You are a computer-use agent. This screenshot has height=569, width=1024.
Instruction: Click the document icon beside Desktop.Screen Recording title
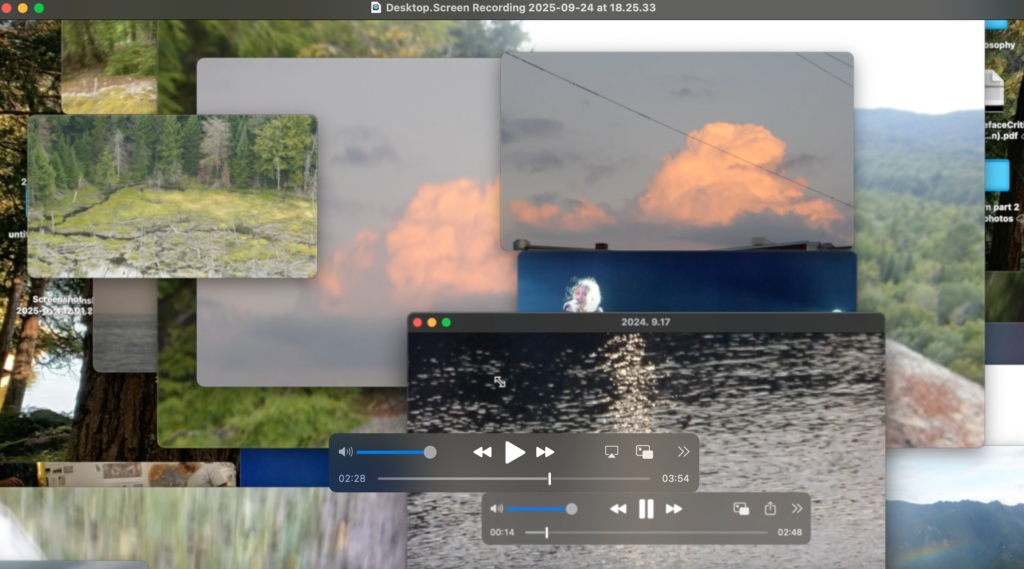(376, 8)
